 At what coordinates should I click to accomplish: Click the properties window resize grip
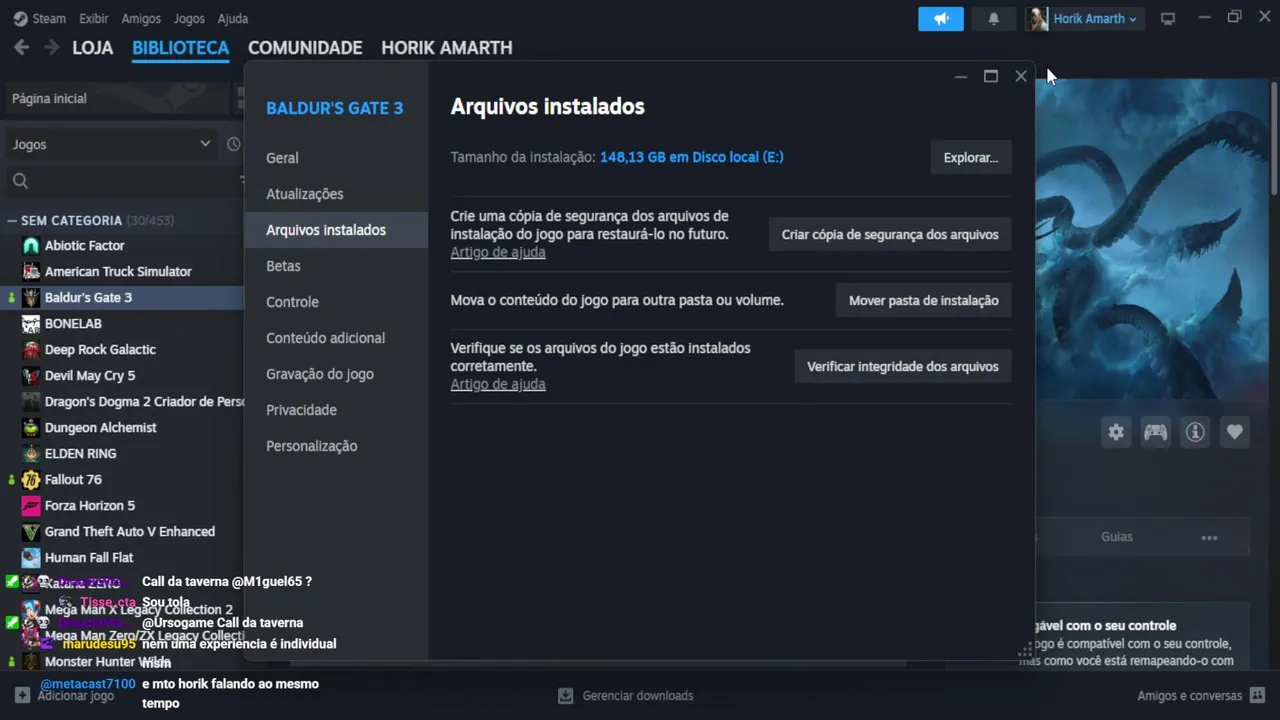coord(1024,652)
